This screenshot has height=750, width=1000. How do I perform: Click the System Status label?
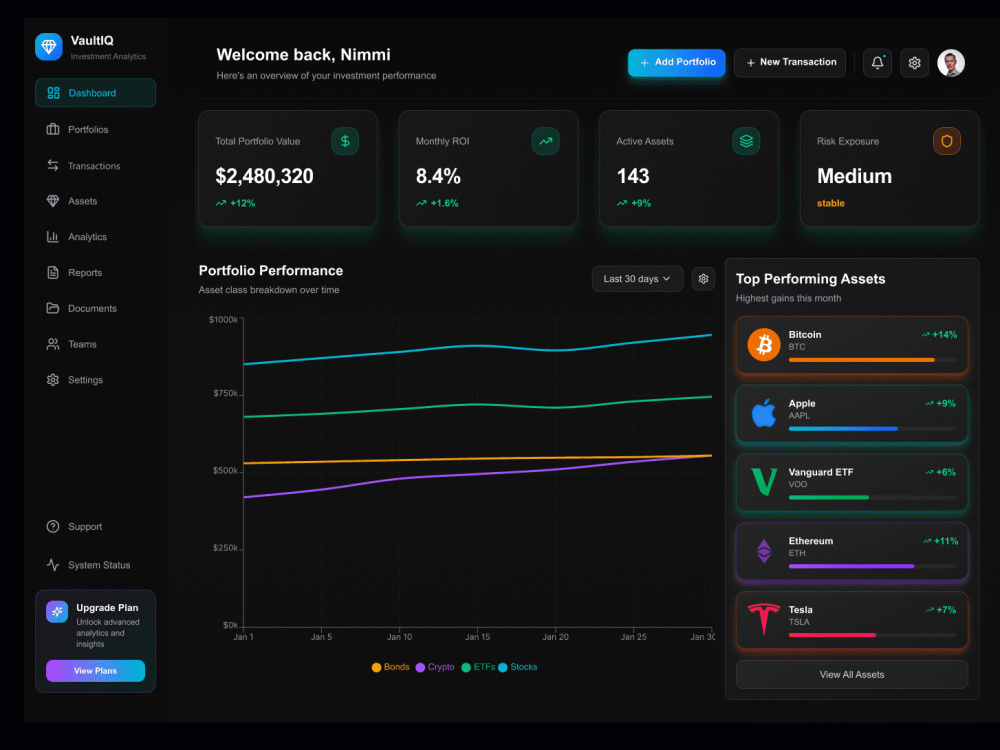point(99,565)
